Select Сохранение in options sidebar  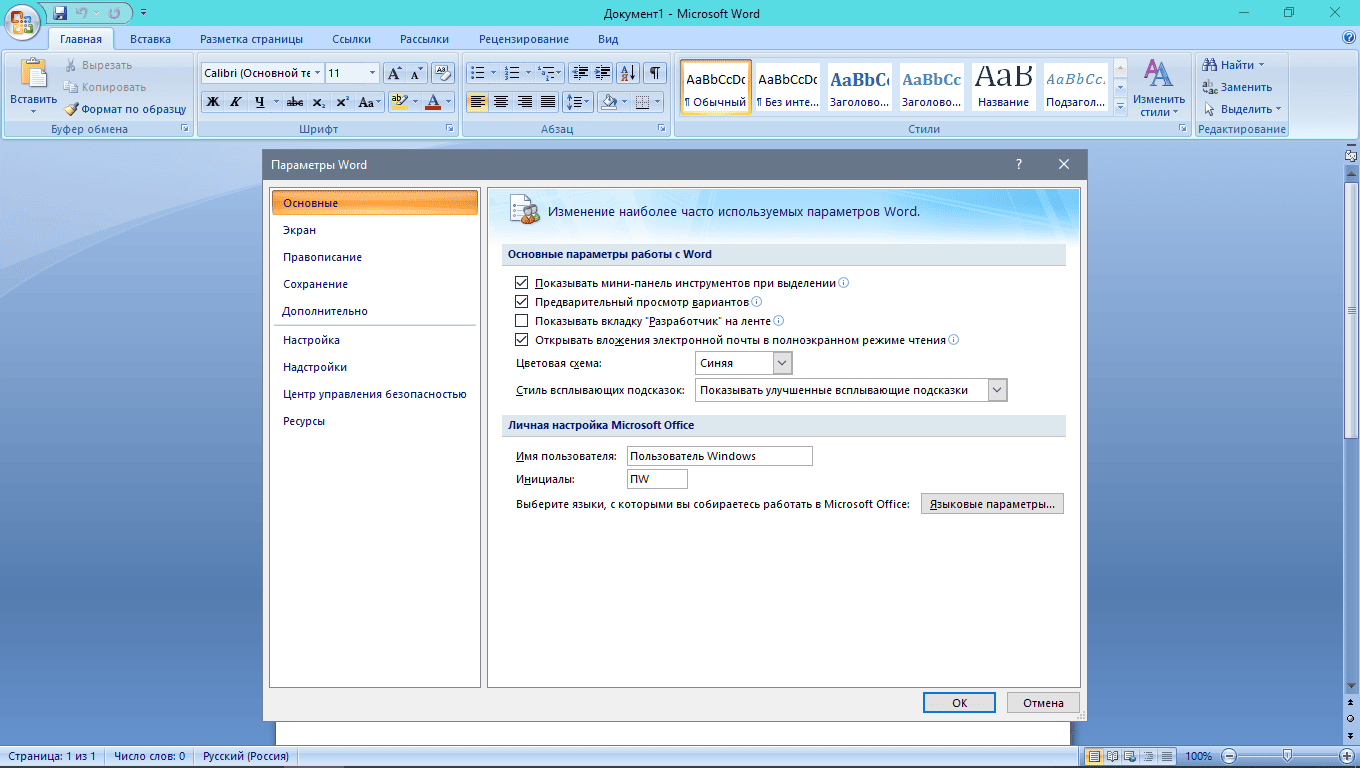click(375, 284)
